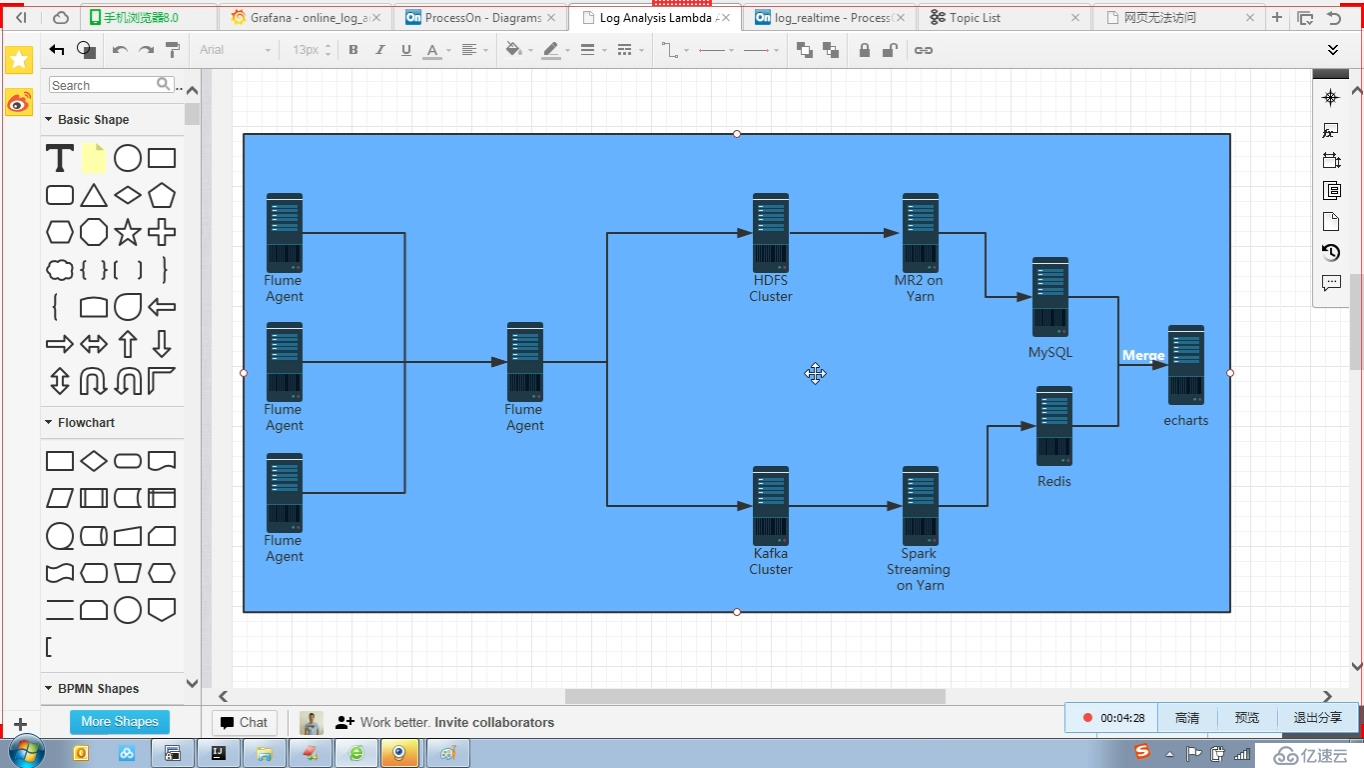
Task: Click the unlock shape icon
Action: [890, 50]
